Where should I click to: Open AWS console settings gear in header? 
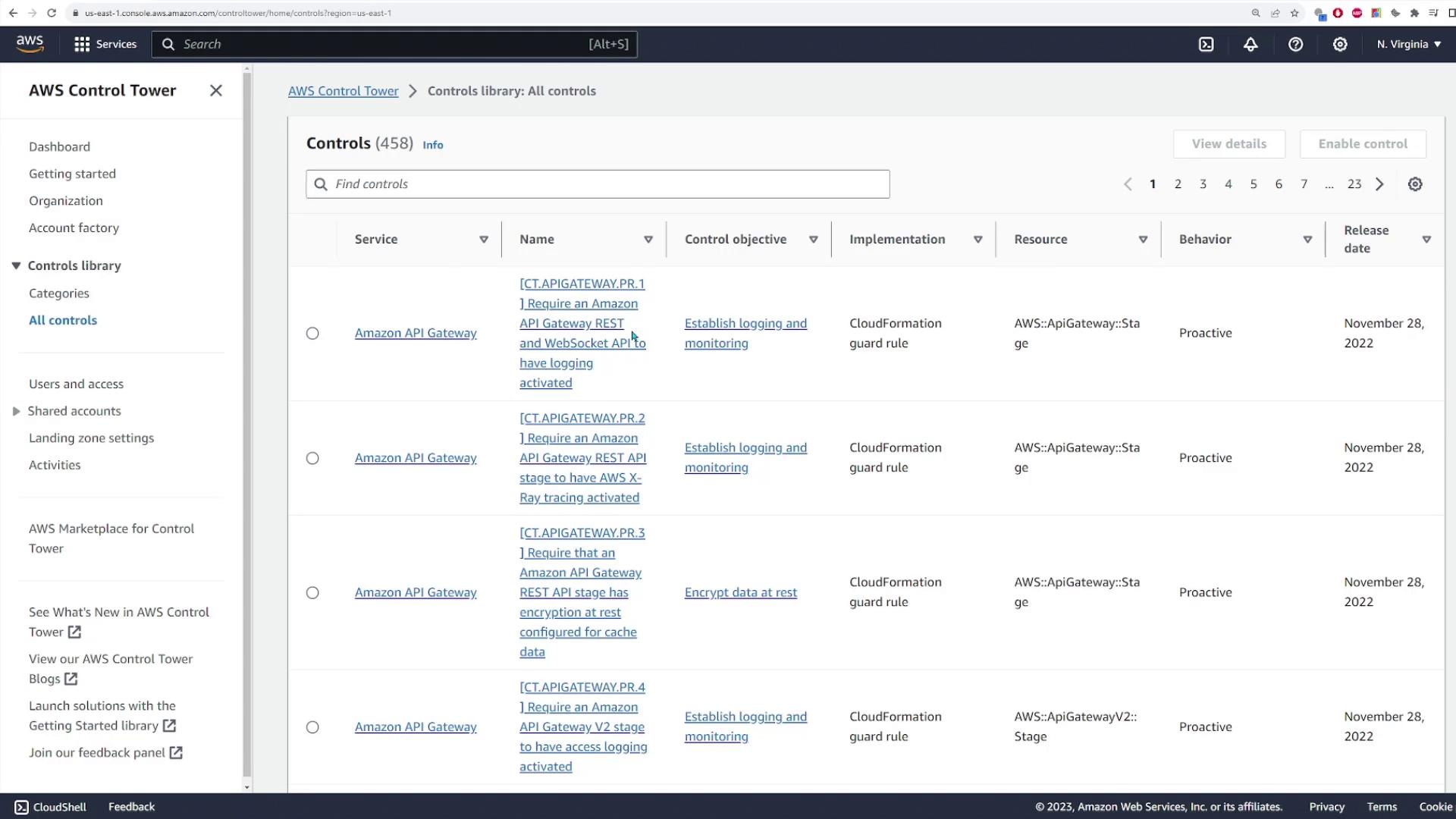[1340, 45]
